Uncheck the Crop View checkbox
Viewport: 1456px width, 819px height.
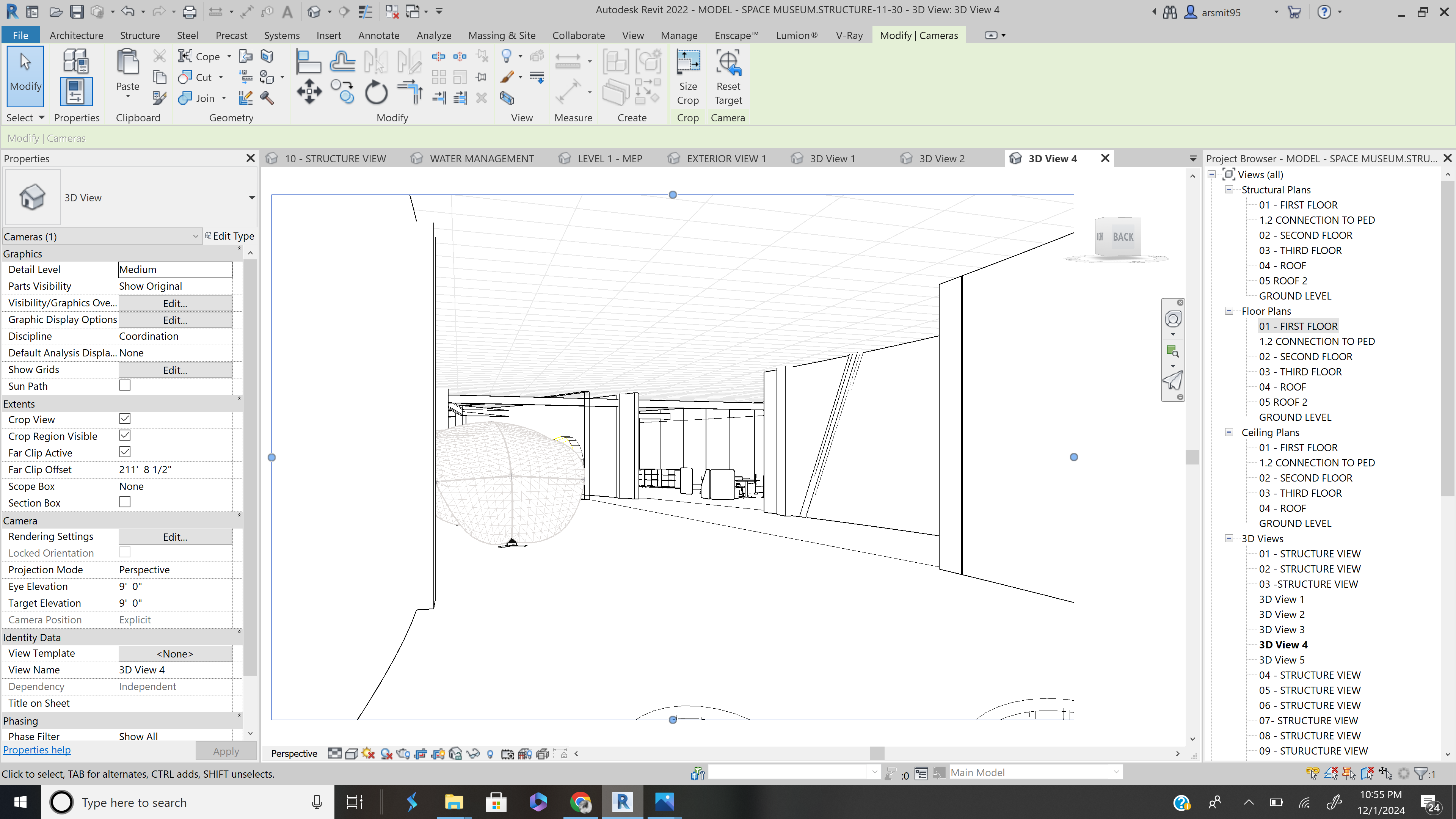pos(125,418)
